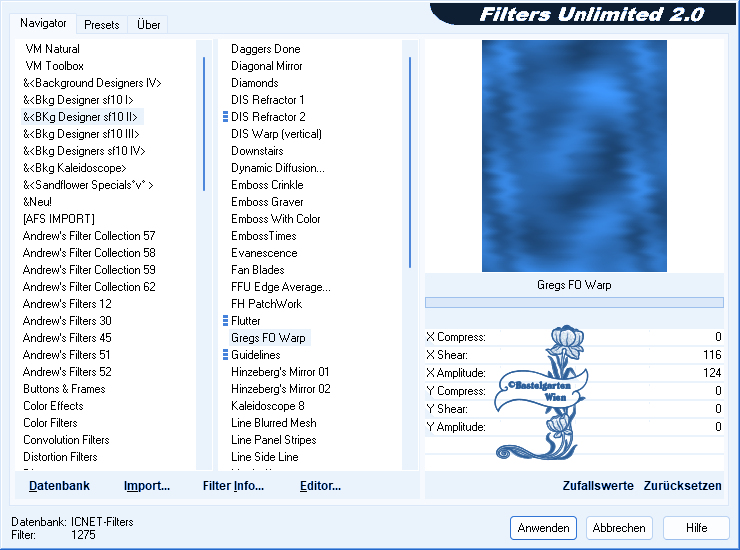Select the Kaleidoscope 8 filter
The image size is (740, 550).
pyautogui.click(x=268, y=406)
